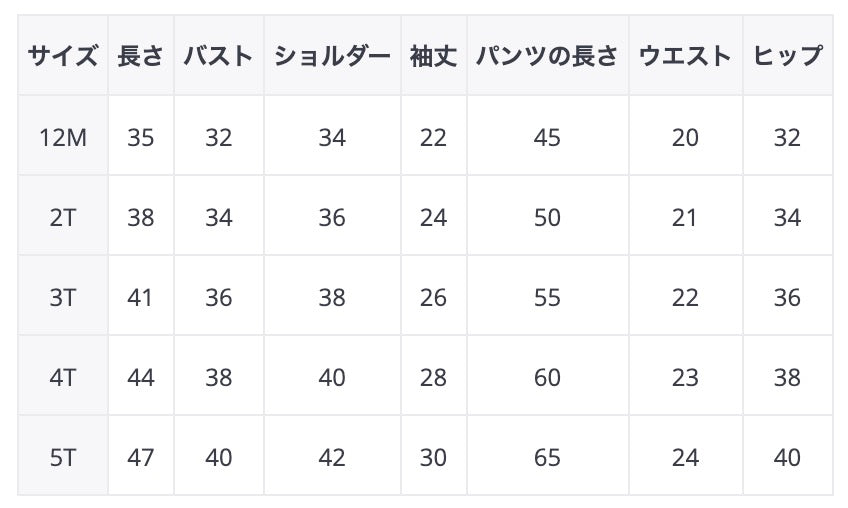This screenshot has width=848, height=508.
Task: Select the 2T size row label
Action: (62, 217)
